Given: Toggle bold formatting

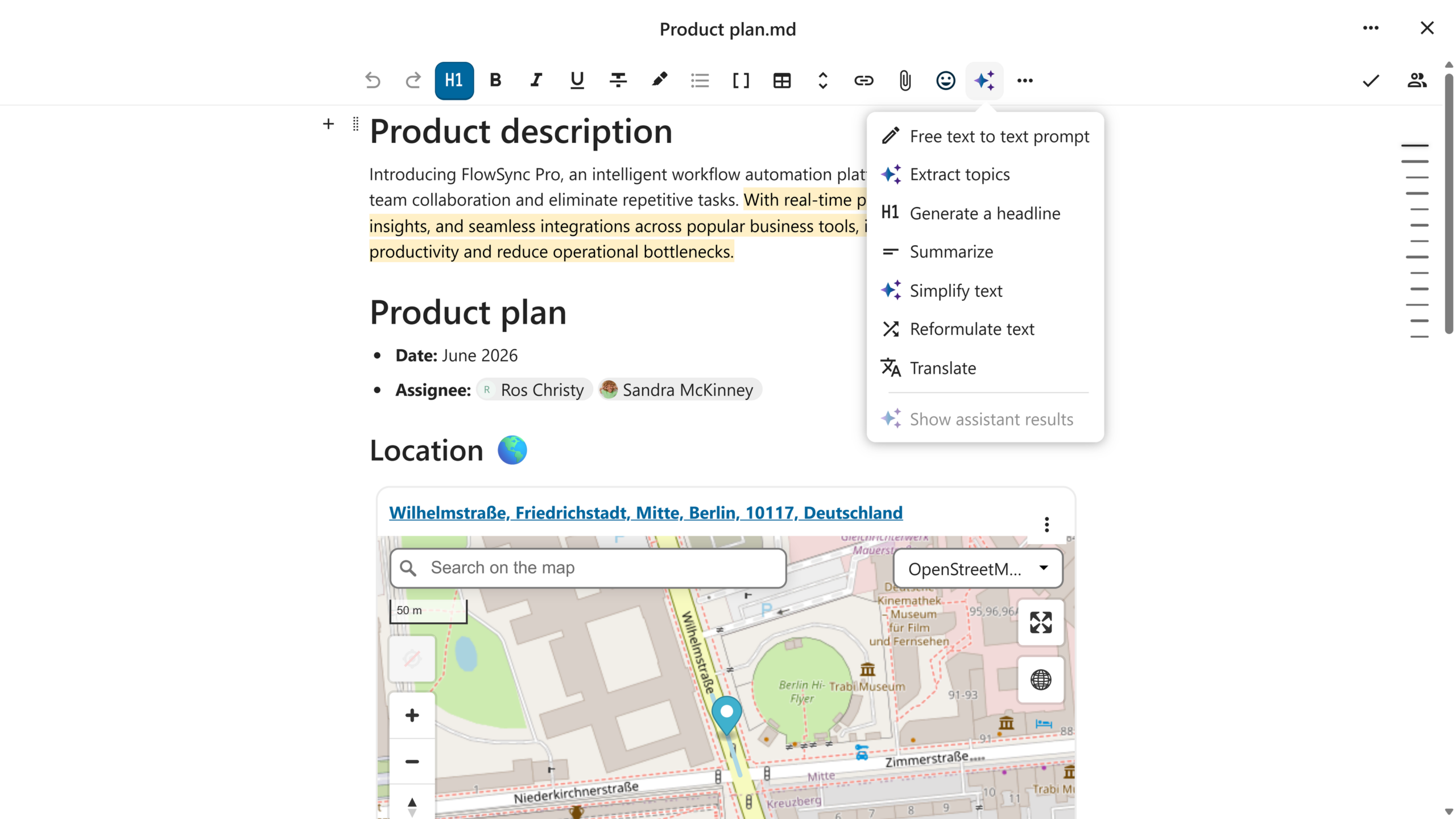Looking at the screenshot, I should 495,80.
